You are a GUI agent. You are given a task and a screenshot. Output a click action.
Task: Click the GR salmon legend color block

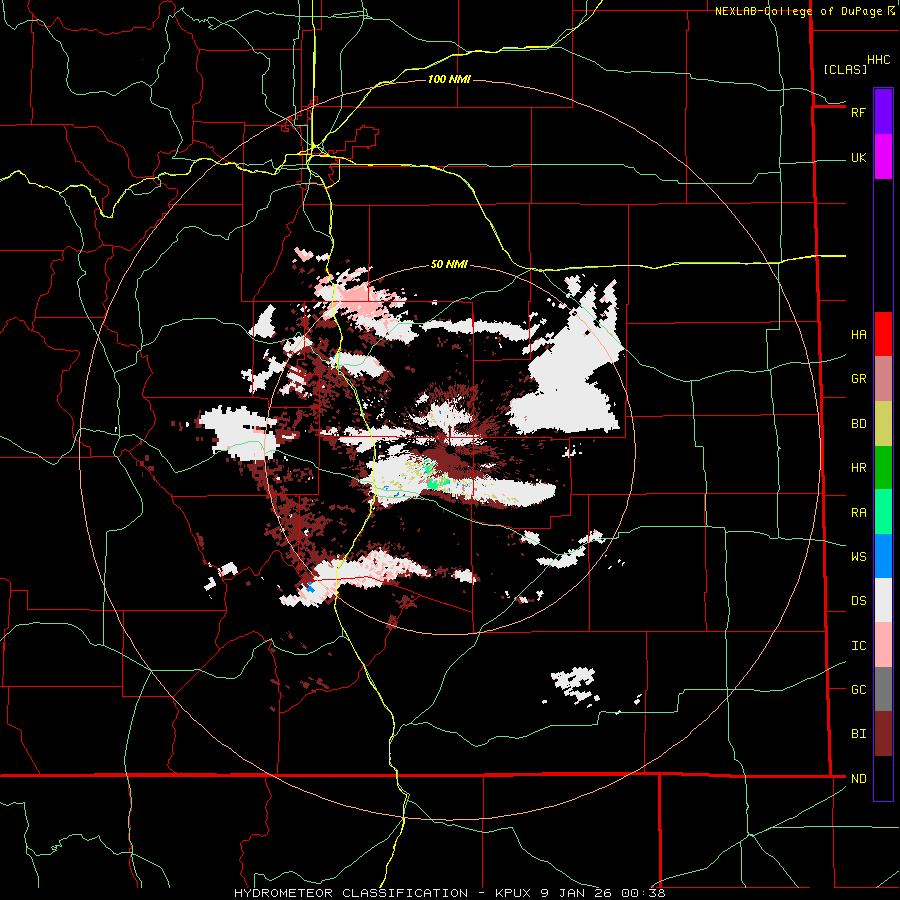pyautogui.click(x=883, y=378)
